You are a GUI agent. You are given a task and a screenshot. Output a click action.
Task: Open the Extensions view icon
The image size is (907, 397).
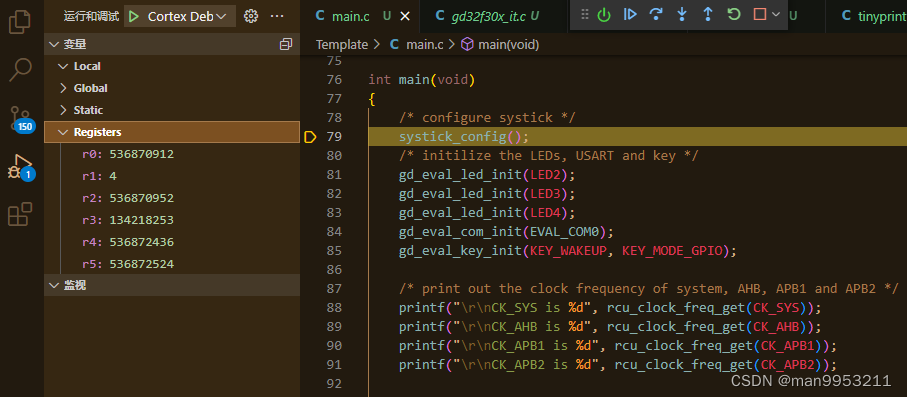pyautogui.click(x=20, y=214)
